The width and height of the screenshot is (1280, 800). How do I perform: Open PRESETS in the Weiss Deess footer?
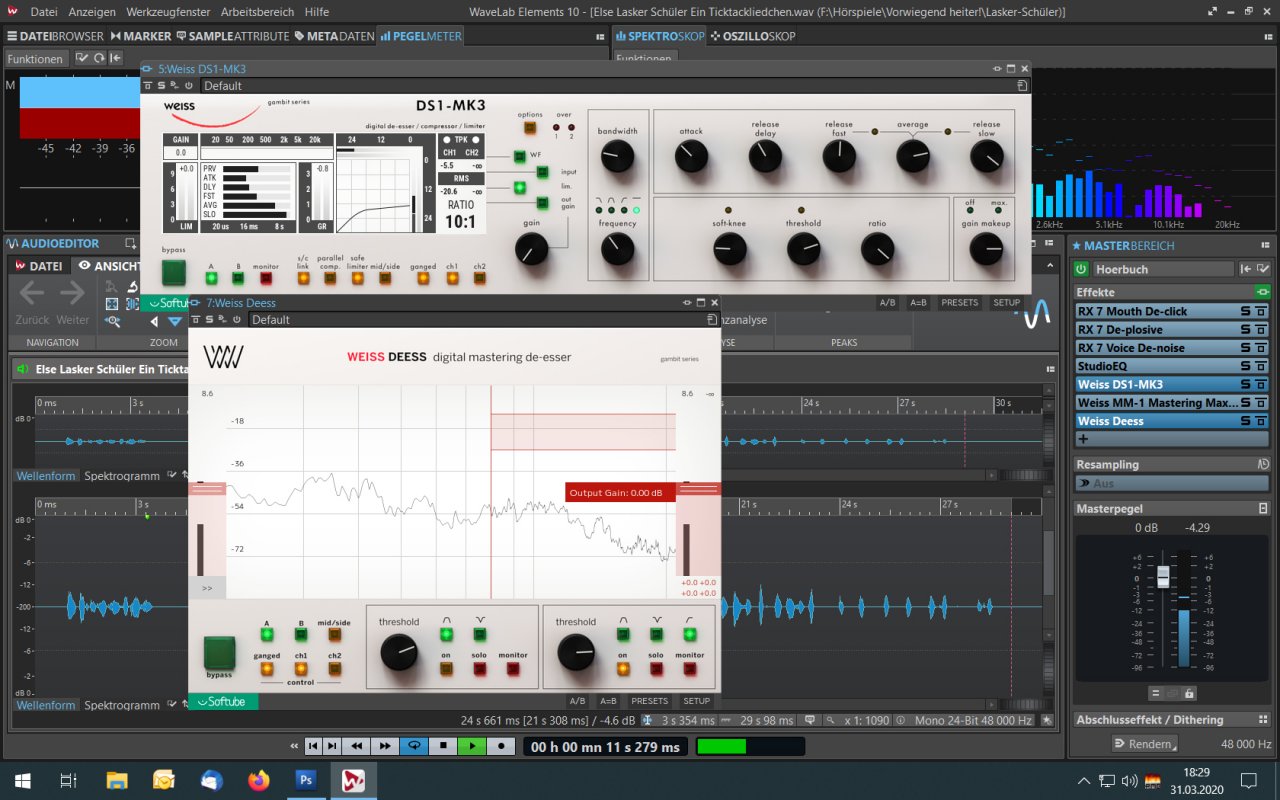(x=649, y=701)
